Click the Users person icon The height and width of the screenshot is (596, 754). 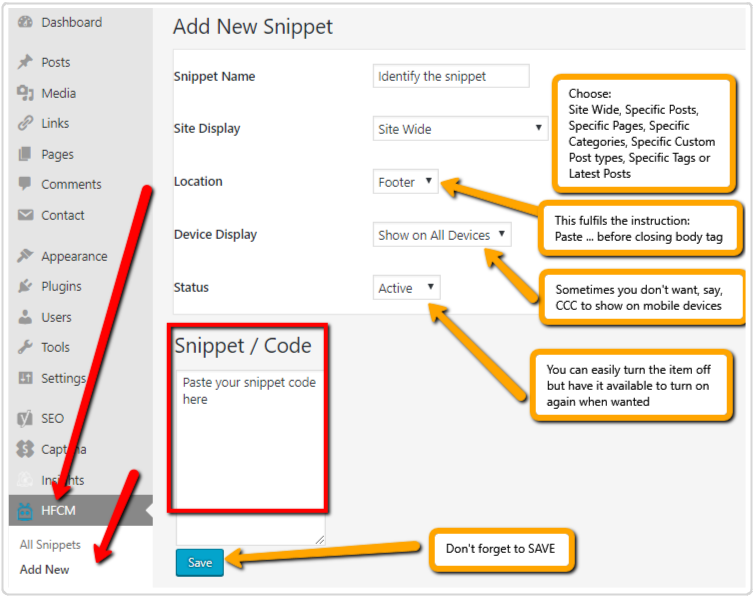click(25, 317)
